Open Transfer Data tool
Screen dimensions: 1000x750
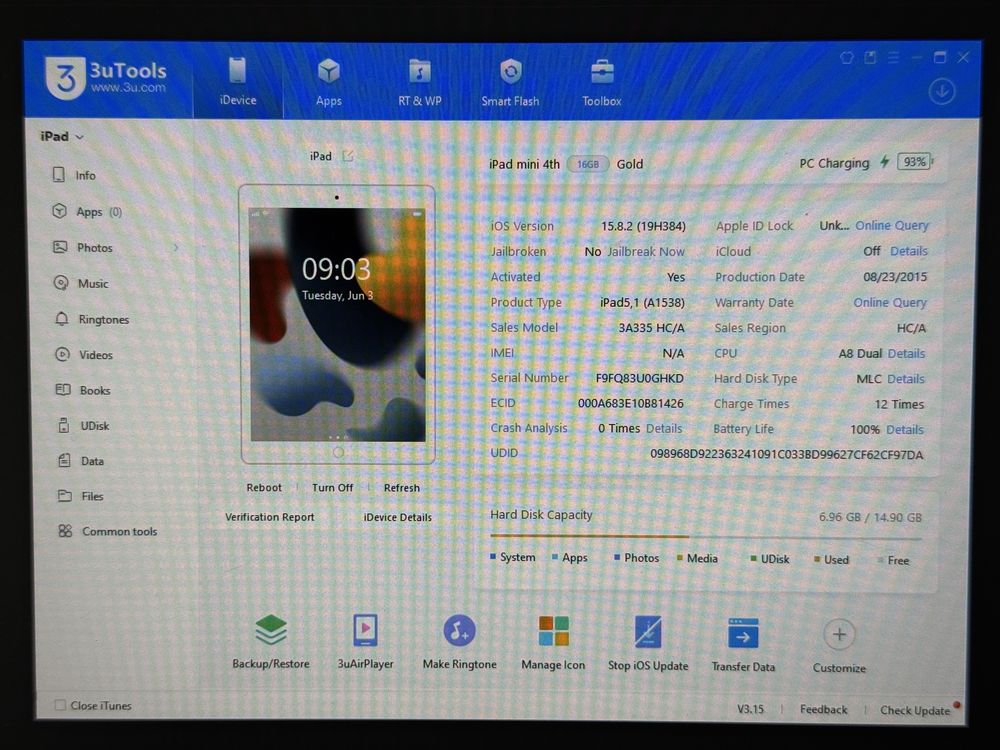coord(743,644)
